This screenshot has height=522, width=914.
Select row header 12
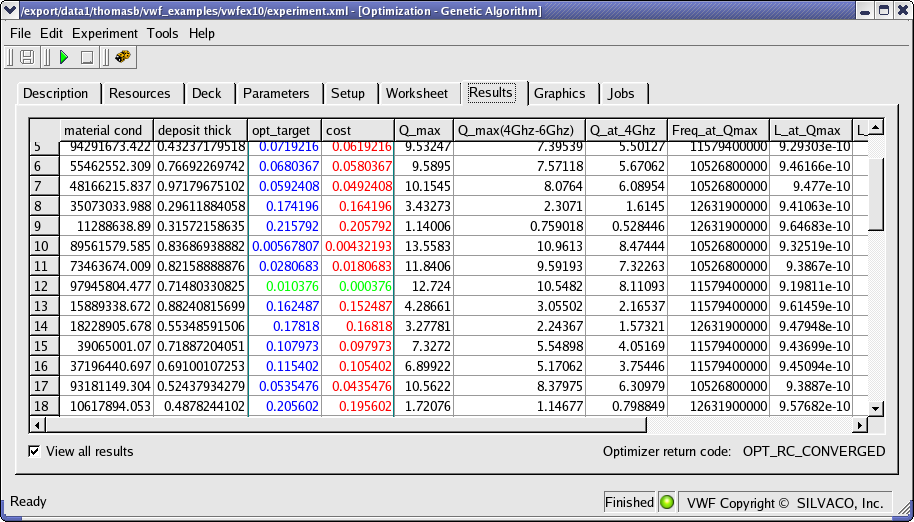(x=44, y=286)
